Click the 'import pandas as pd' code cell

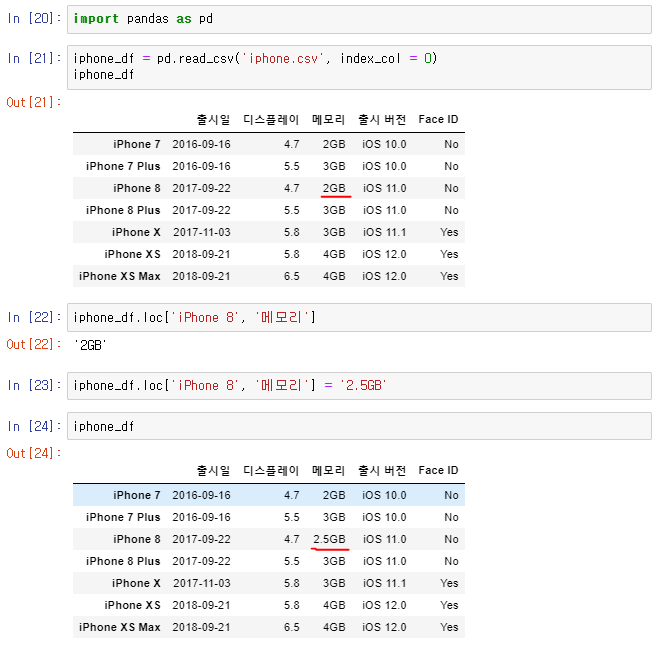pos(359,19)
